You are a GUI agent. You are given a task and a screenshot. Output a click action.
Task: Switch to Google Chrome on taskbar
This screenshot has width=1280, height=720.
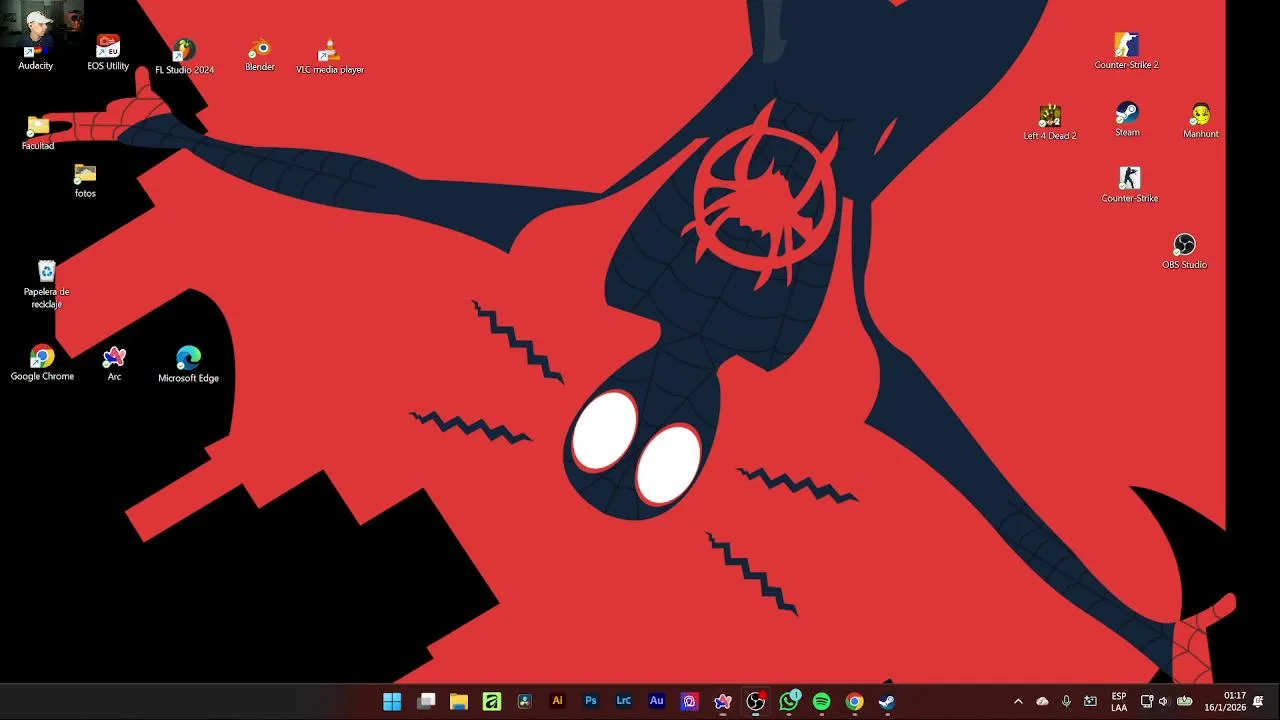pos(854,702)
